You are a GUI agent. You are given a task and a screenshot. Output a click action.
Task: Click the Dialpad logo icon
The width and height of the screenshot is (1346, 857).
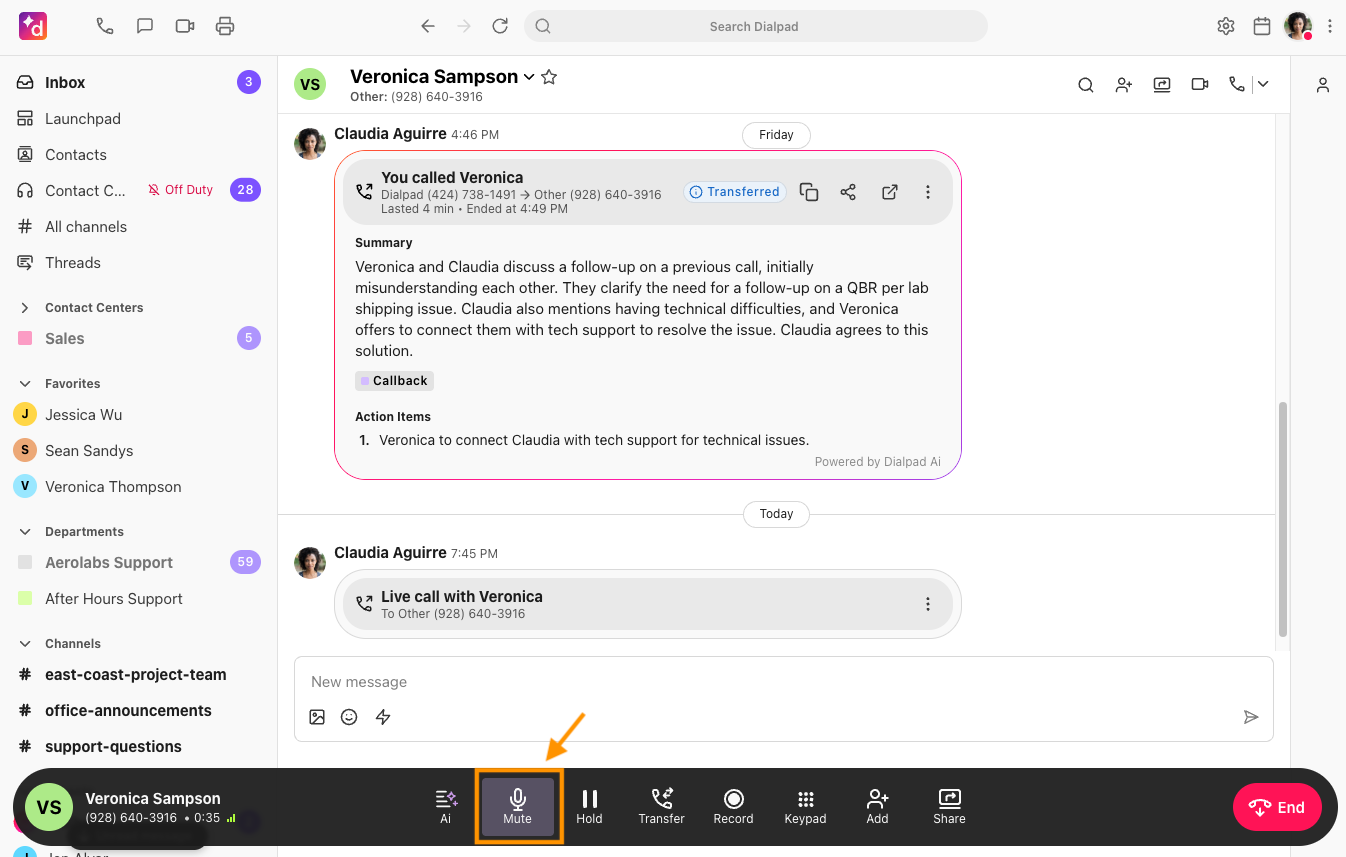point(34,26)
